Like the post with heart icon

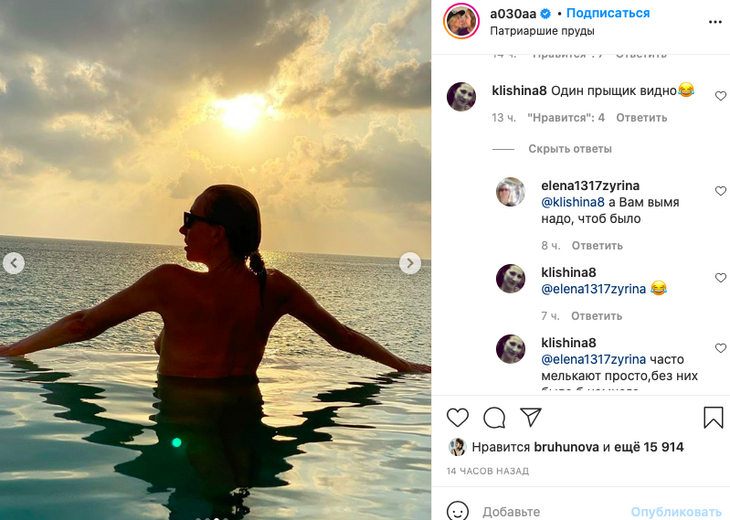[457, 417]
